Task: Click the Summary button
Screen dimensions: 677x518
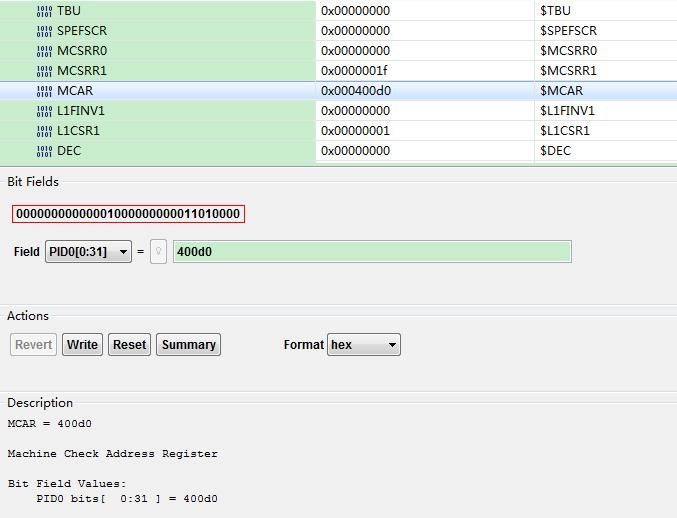Action: [189, 344]
